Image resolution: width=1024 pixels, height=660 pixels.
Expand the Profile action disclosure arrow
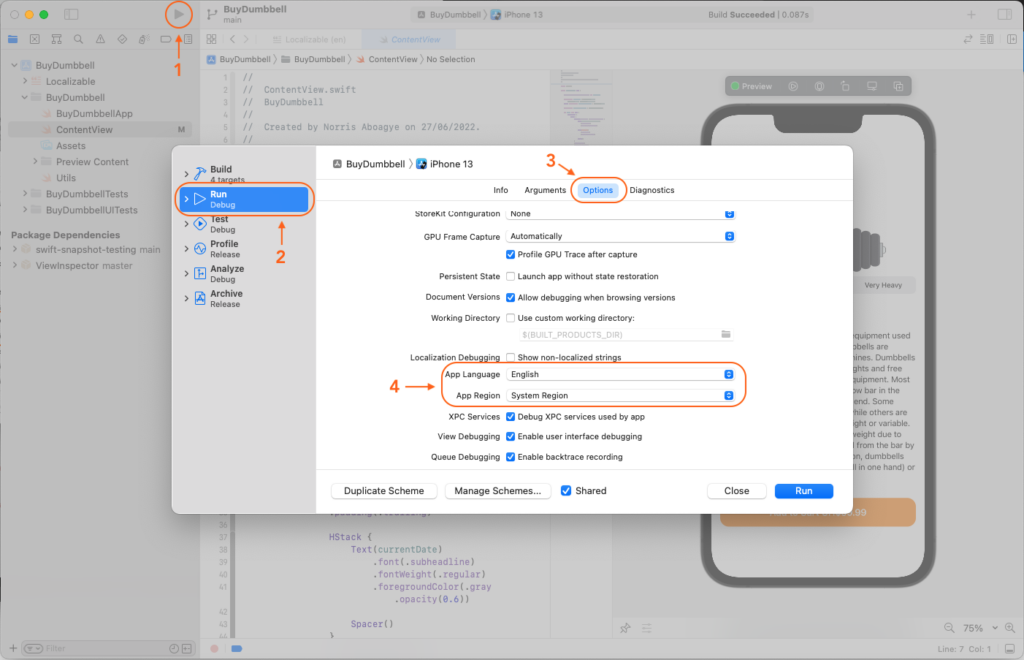pyautogui.click(x=186, y=249)
